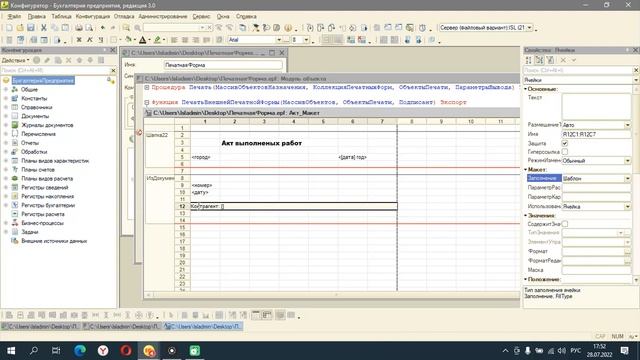This screenshot has height=360, width=640.
Task: Open the Правка menu
Action: click(36, 16)
